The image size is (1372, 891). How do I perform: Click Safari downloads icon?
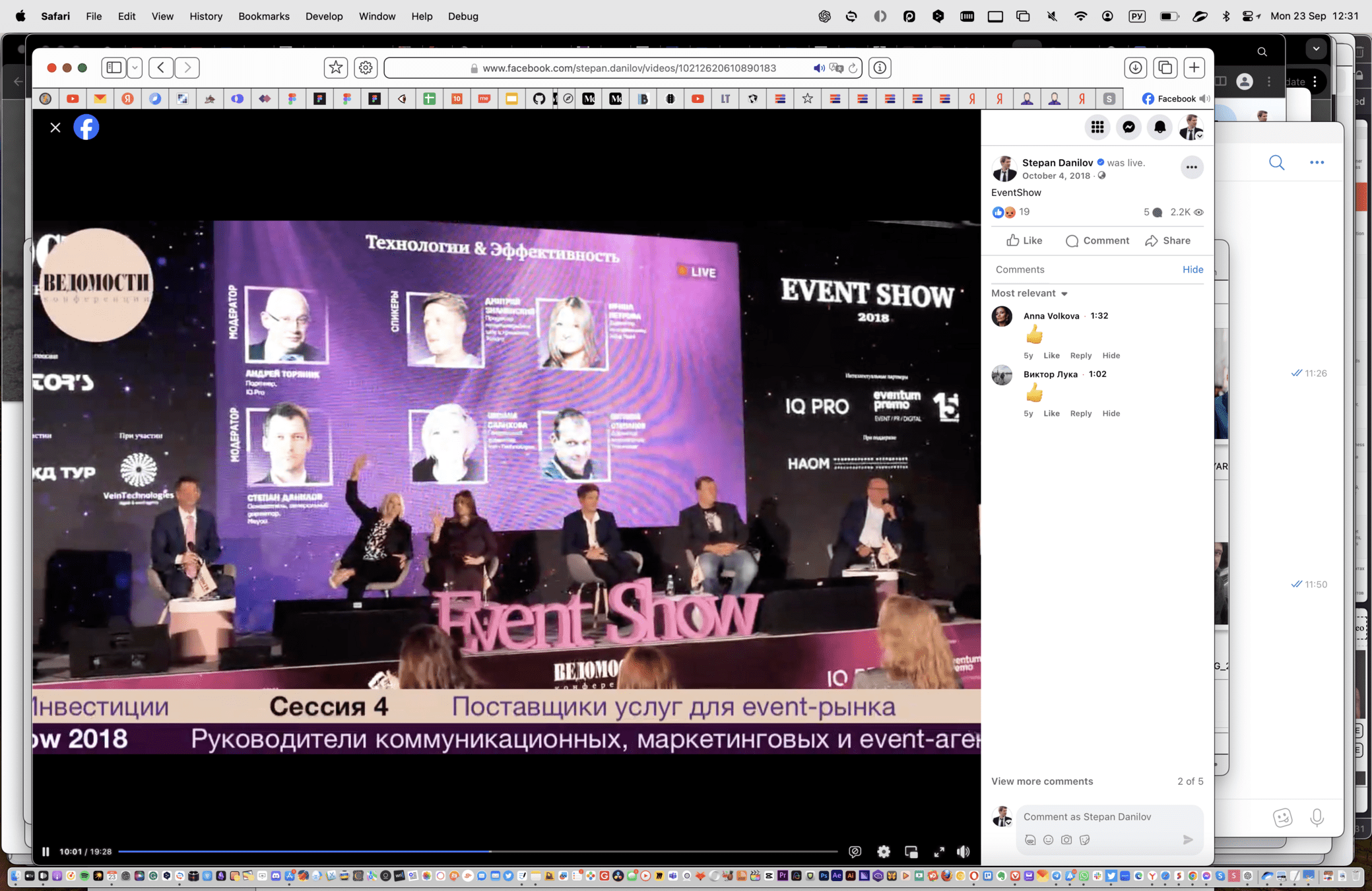(1135, 67)
